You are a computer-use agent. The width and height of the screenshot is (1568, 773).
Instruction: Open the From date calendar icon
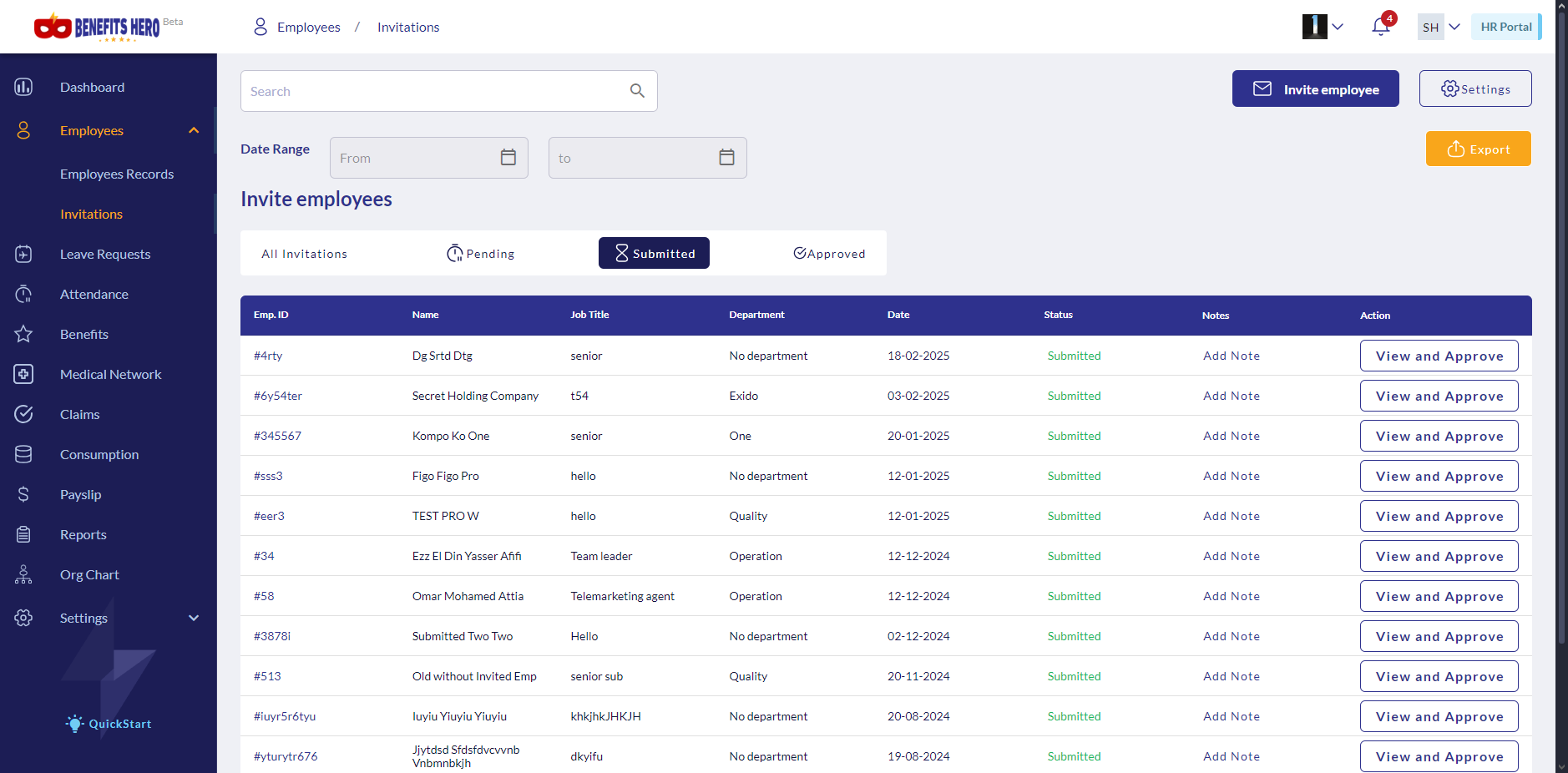pos(508,158)
